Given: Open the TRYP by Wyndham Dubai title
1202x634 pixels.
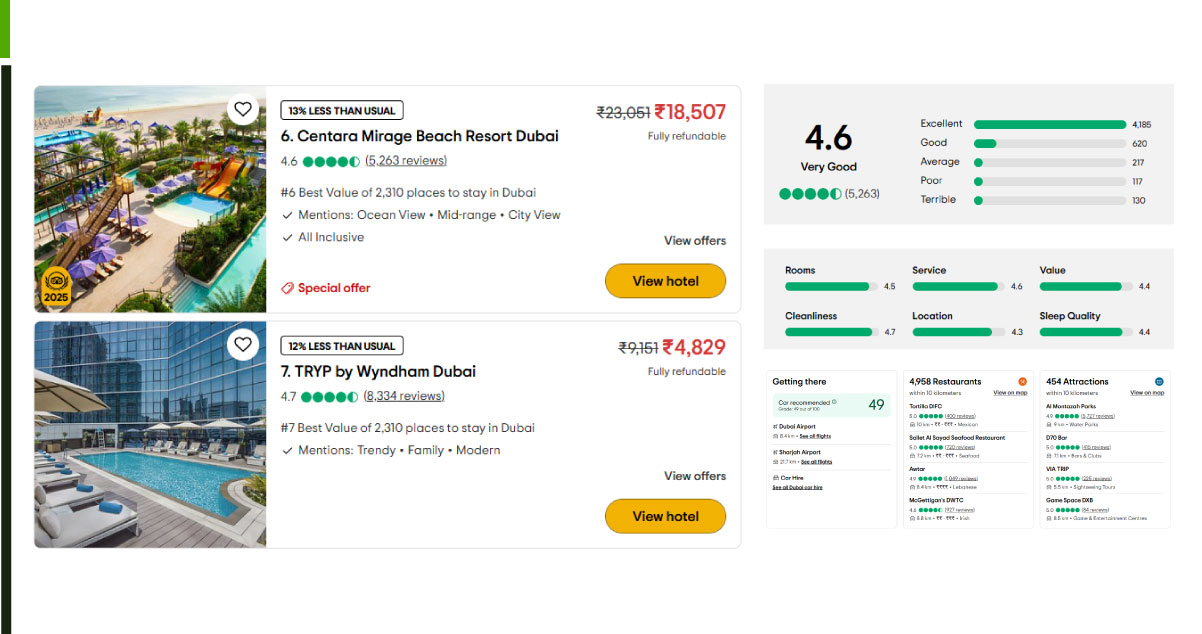Looking at the screenshot, I should [x=378, y=372].
